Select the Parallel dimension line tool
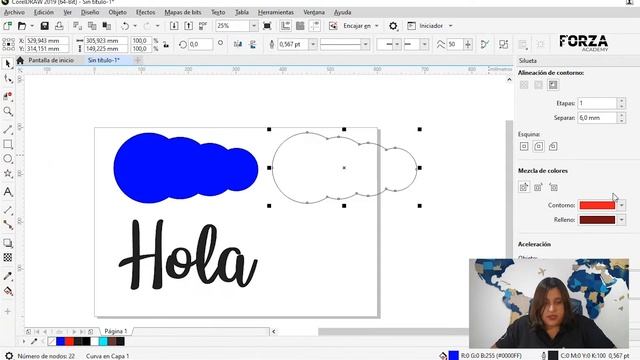Screen dimensions: 640x360 pos(8,210)
